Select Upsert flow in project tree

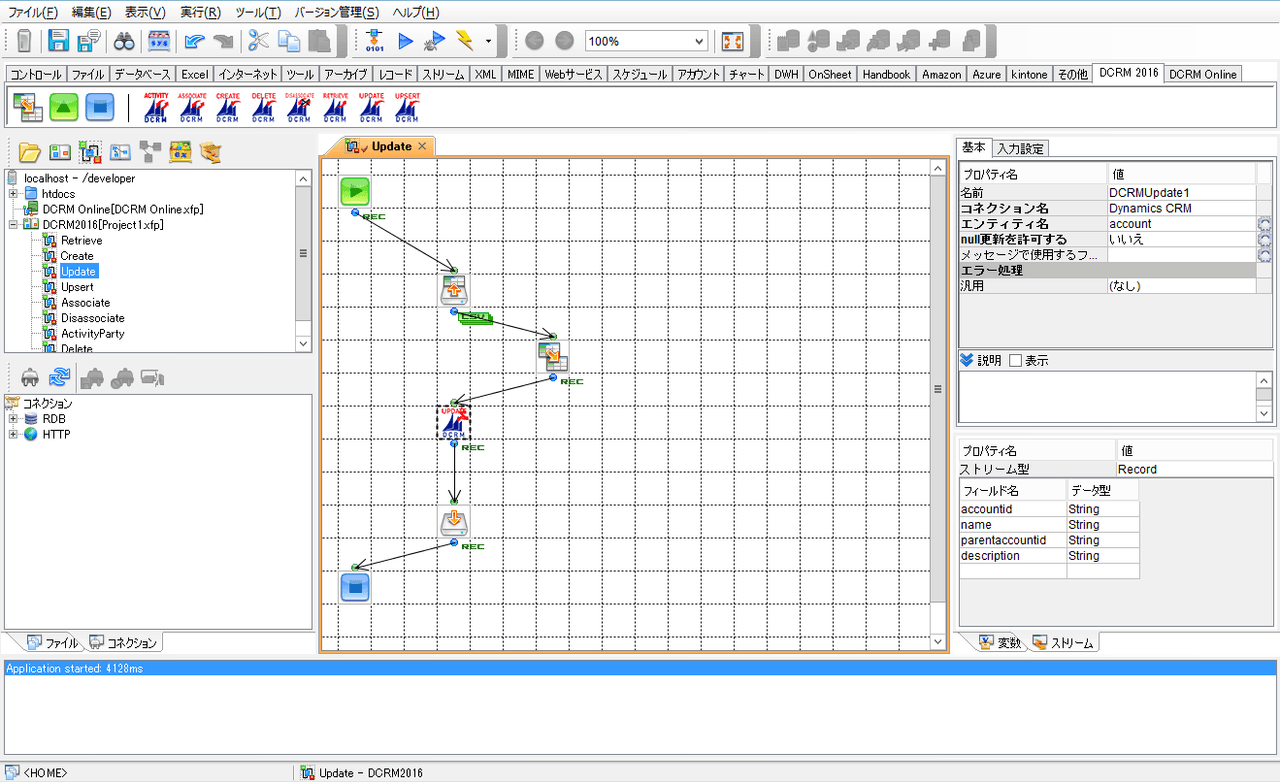(x=77, y=287)
